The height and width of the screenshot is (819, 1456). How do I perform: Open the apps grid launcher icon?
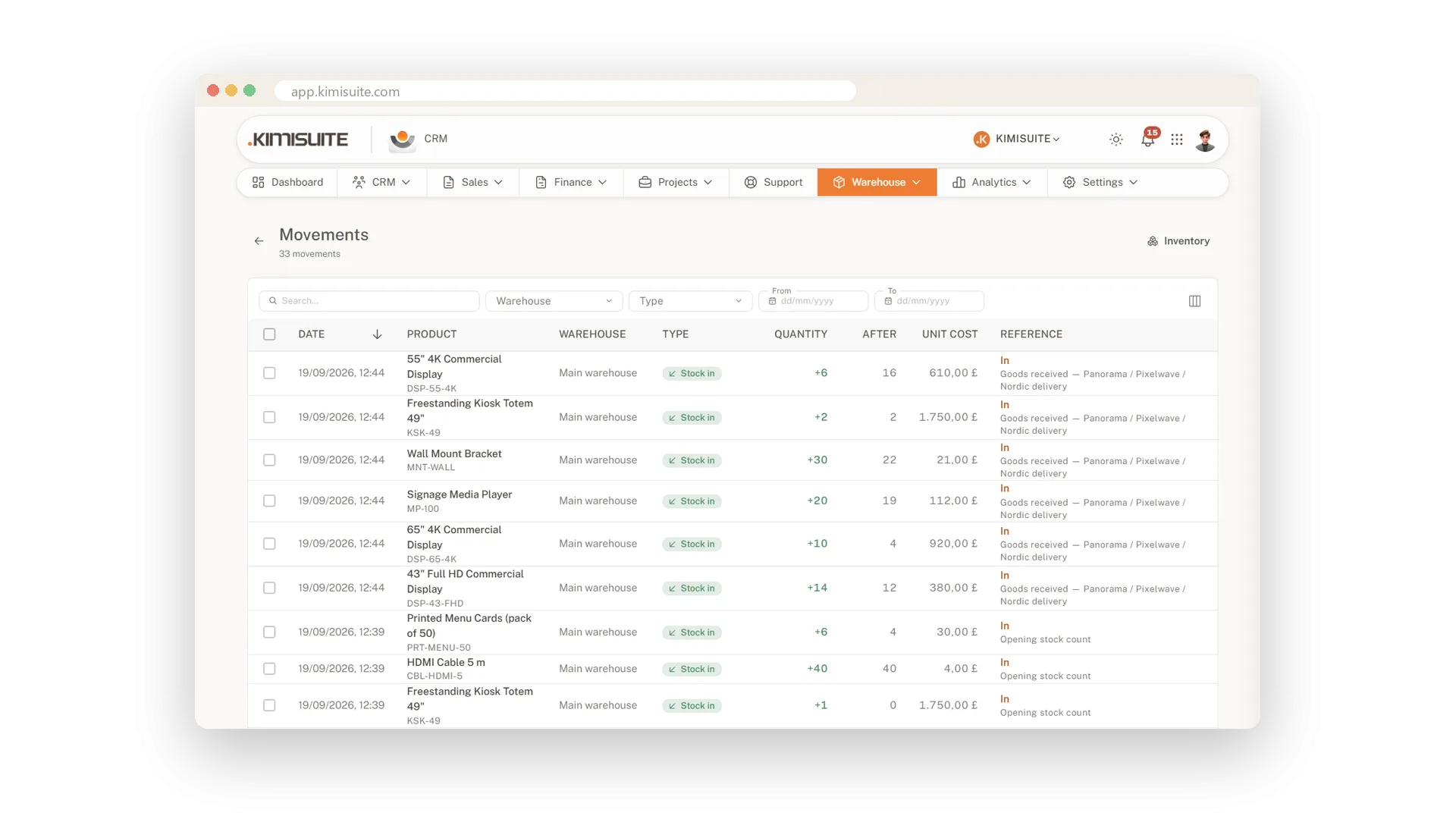1177,140
